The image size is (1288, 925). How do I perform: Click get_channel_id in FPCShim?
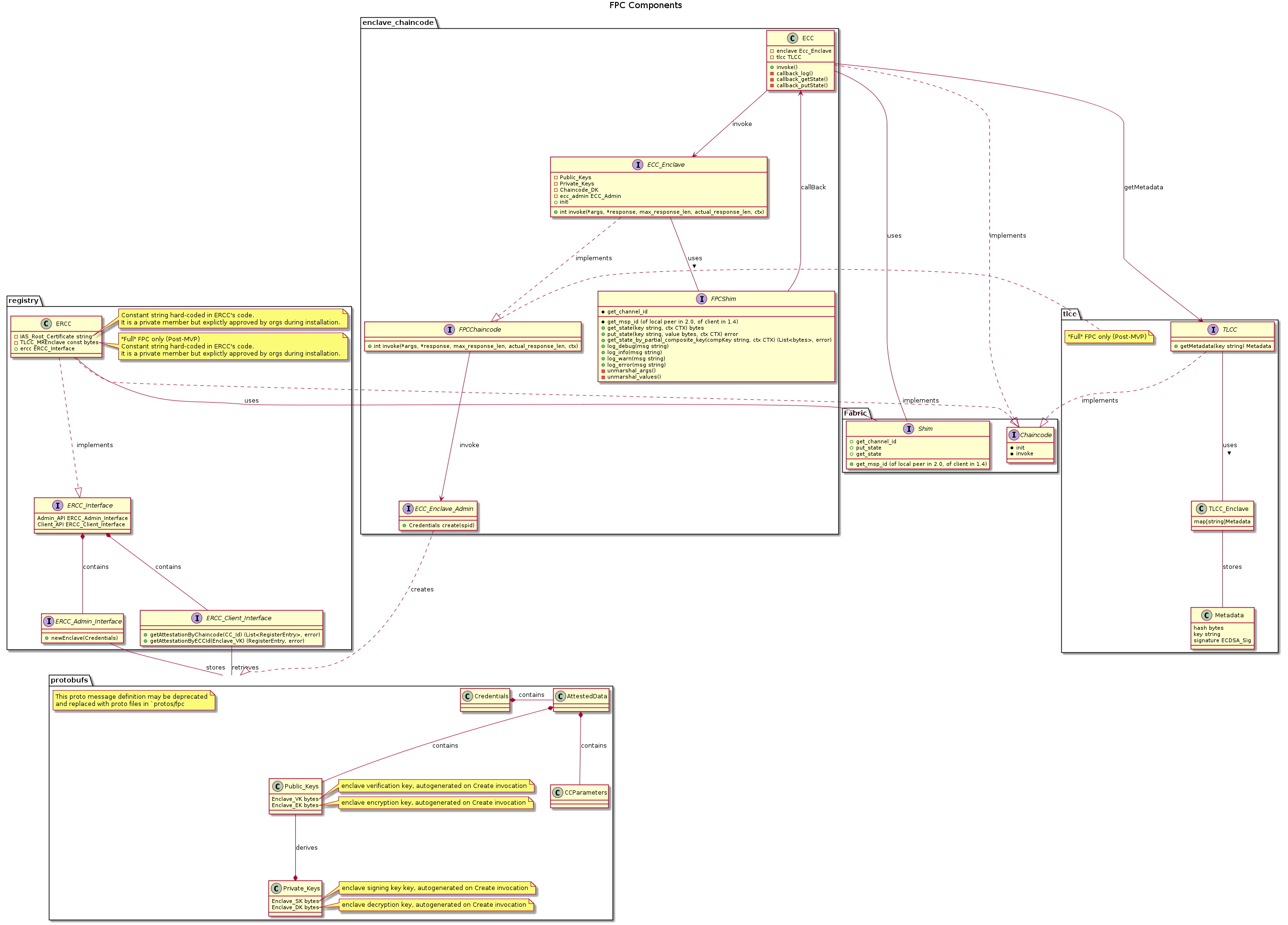[627, 312]
